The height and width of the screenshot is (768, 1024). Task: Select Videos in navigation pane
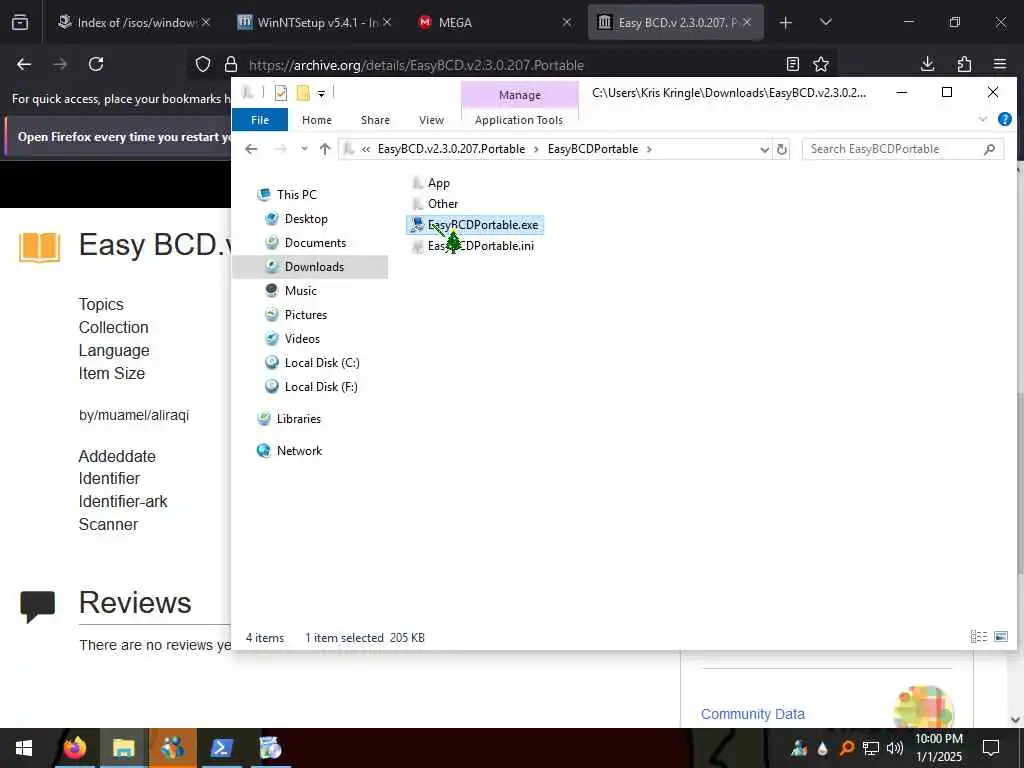tap(293, 339)
